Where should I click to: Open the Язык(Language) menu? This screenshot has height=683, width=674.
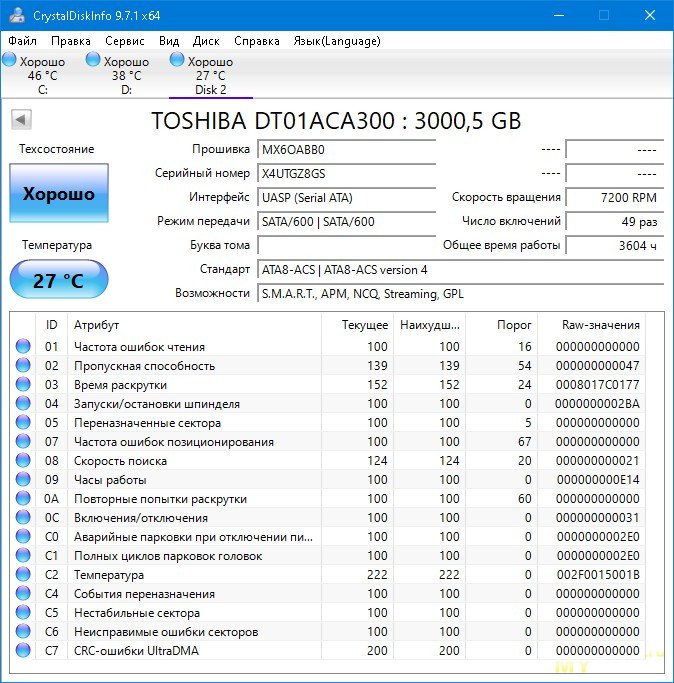pyautogui.click(x=336, y=41)
